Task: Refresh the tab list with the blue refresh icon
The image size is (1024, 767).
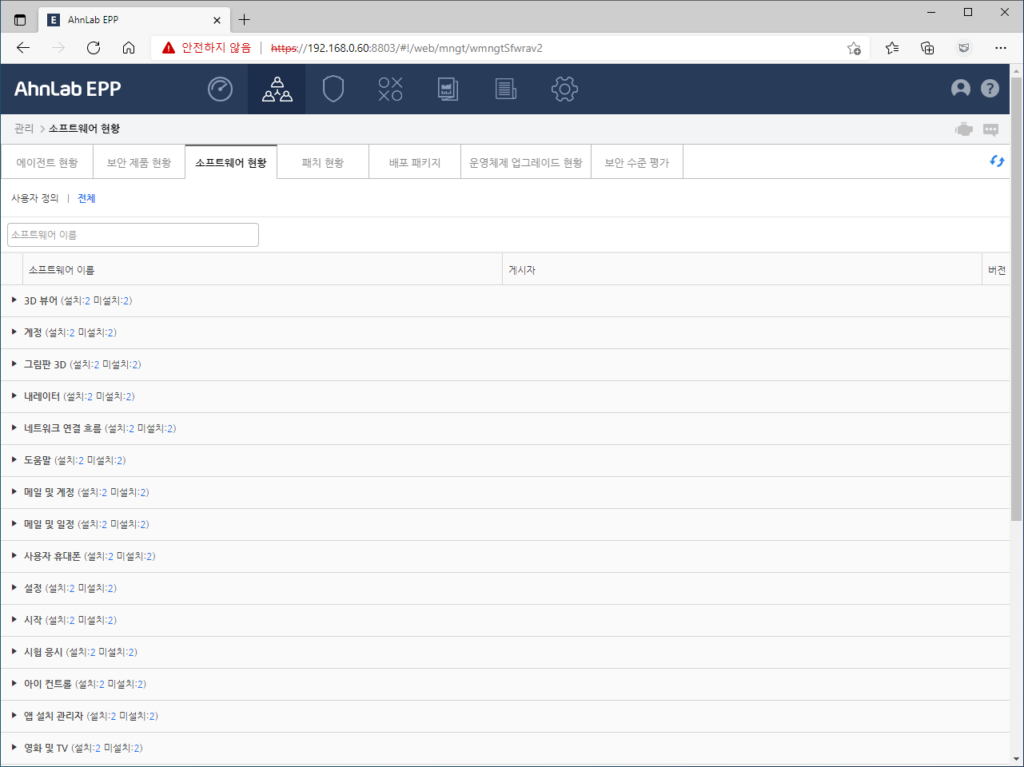Action: (x=996, y=159)
